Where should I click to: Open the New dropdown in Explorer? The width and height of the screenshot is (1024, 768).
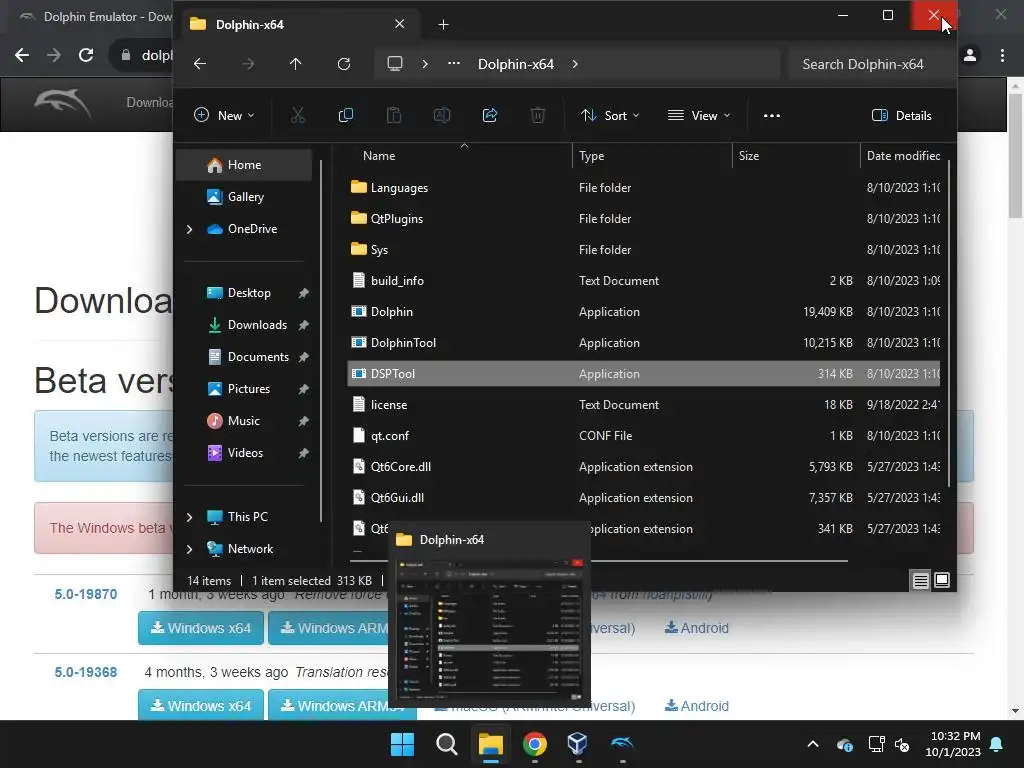point(224,116)
